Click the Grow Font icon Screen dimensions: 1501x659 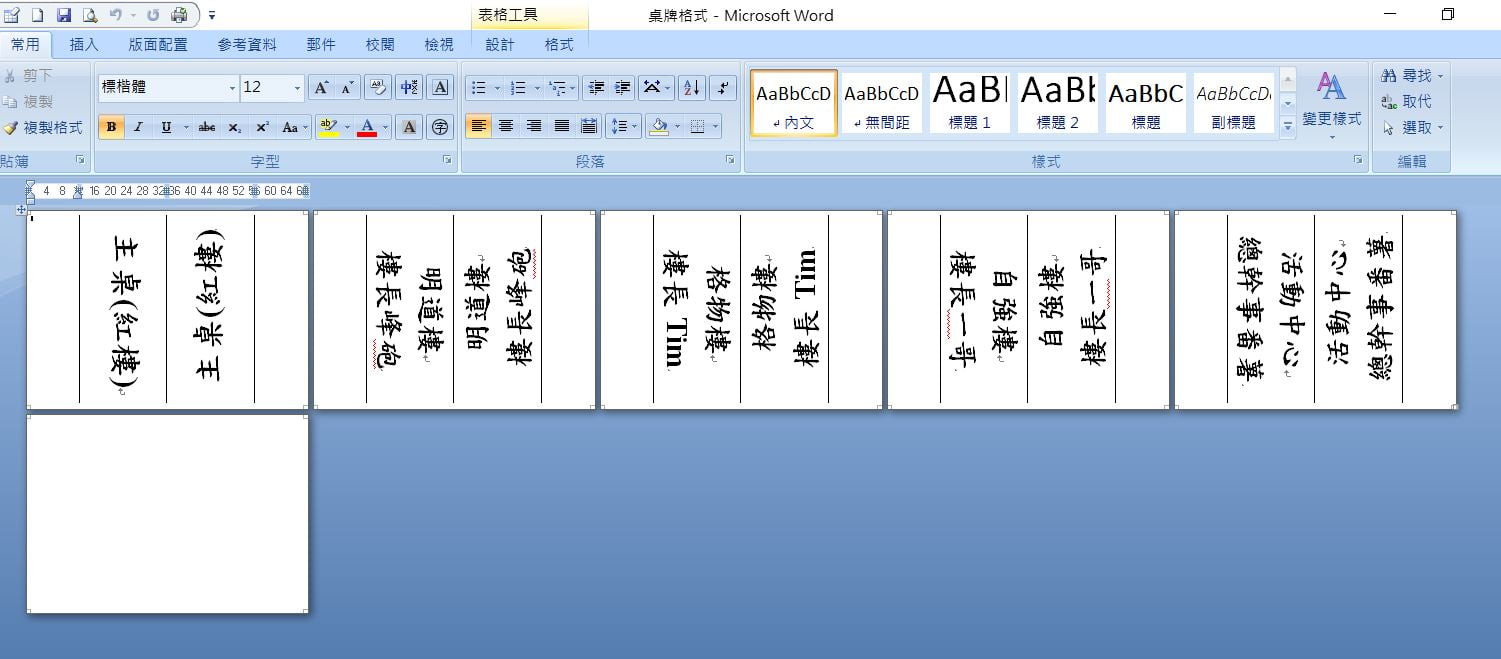pyautogui.click(x=320, y=88)
